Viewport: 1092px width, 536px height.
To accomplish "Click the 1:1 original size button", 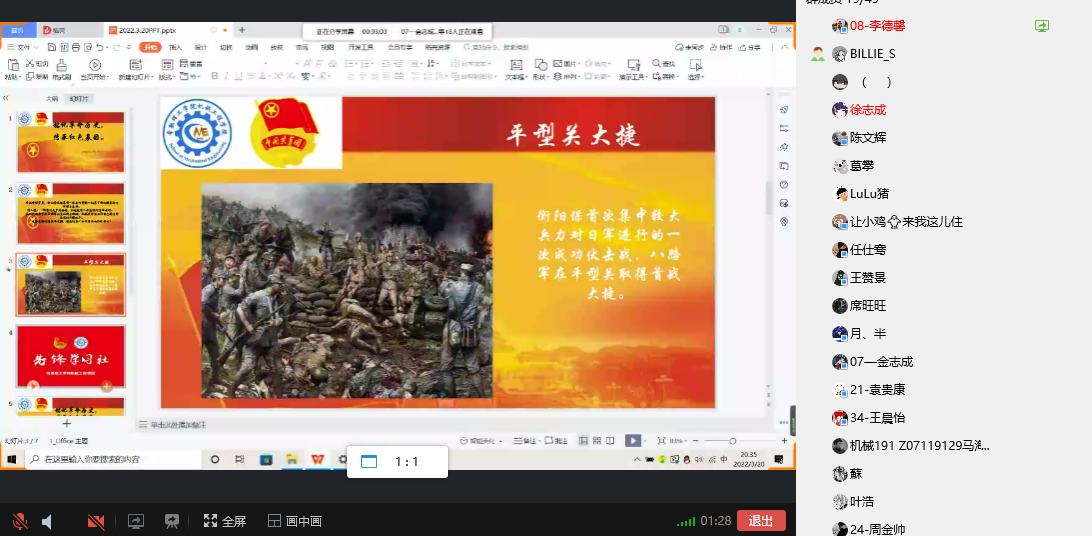I will point(397,462).
